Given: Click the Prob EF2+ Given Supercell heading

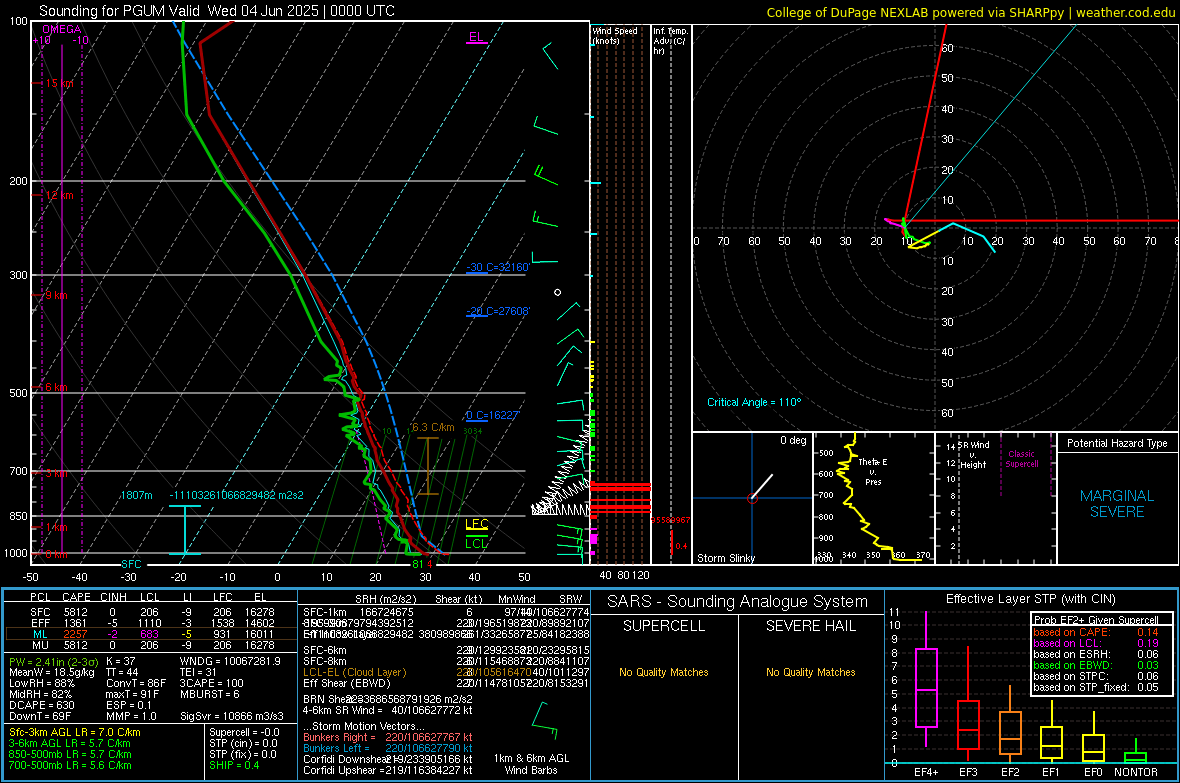Looking at the screenshot, I should (1096, 620).
